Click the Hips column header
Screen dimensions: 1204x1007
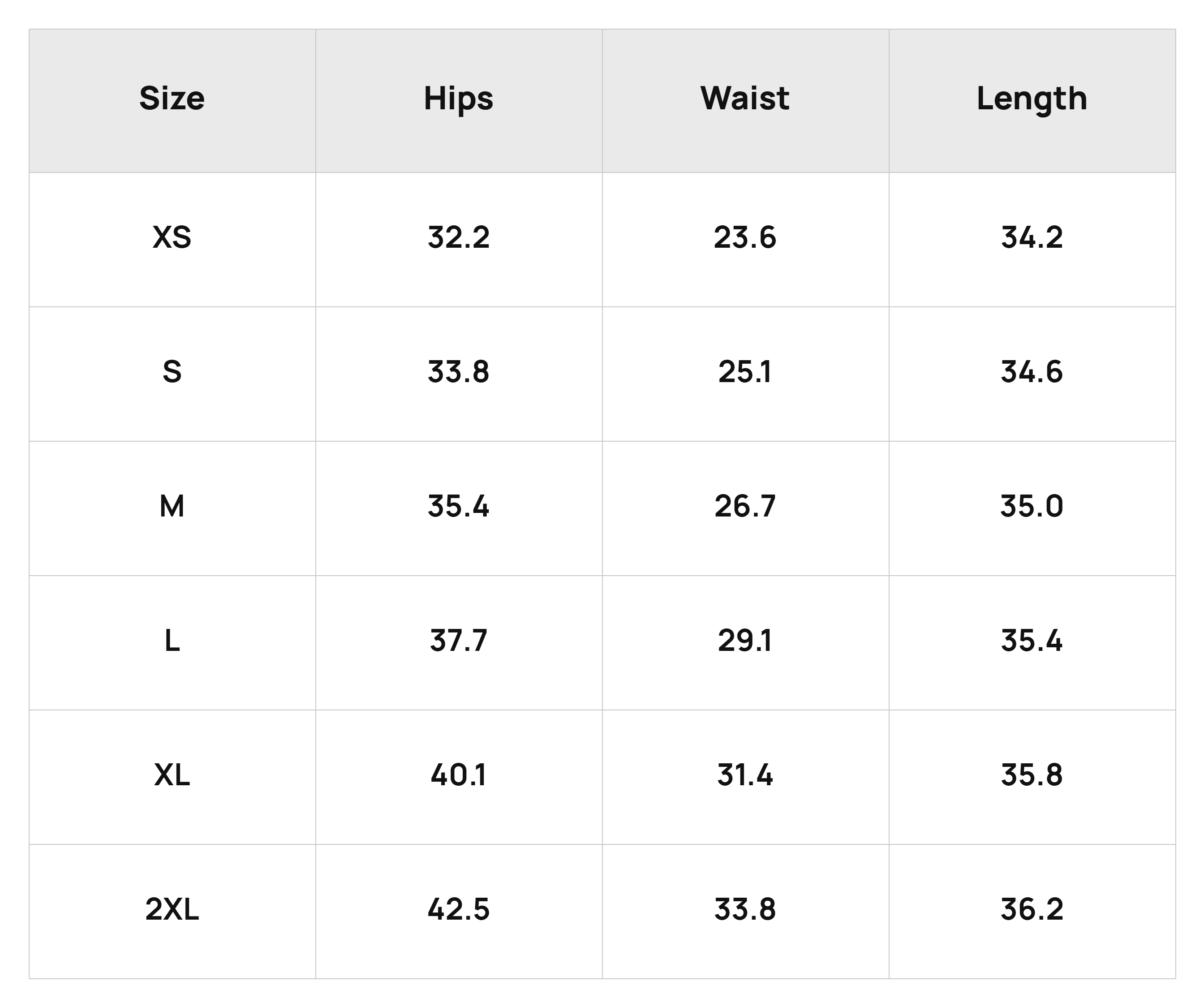(x=459, y=99)
